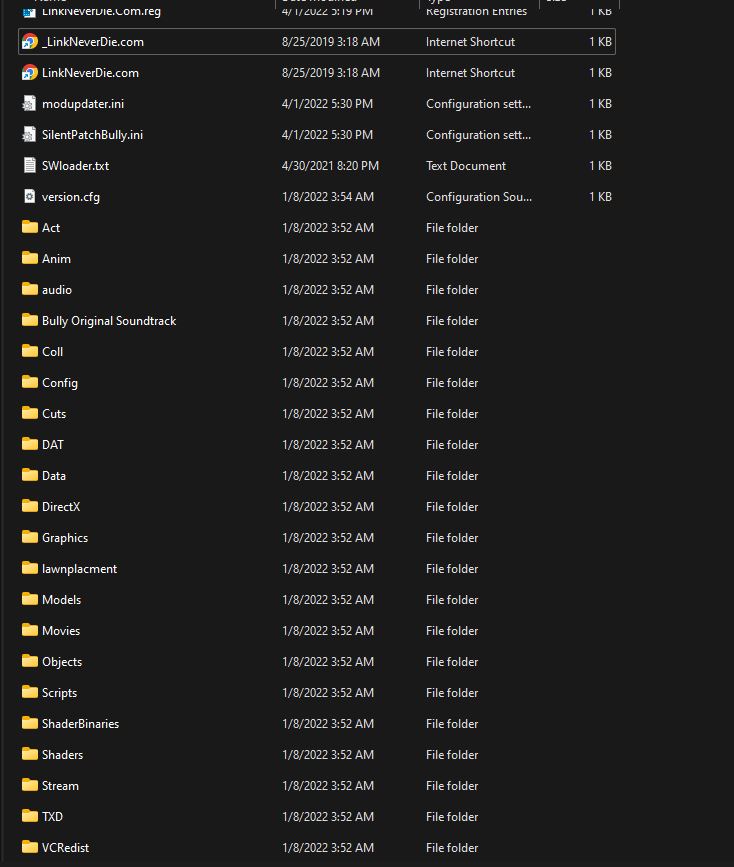Click the LinkNeverDie.com shortcut icon
Screen dimensions: 734x867
[x=30, y=73]
